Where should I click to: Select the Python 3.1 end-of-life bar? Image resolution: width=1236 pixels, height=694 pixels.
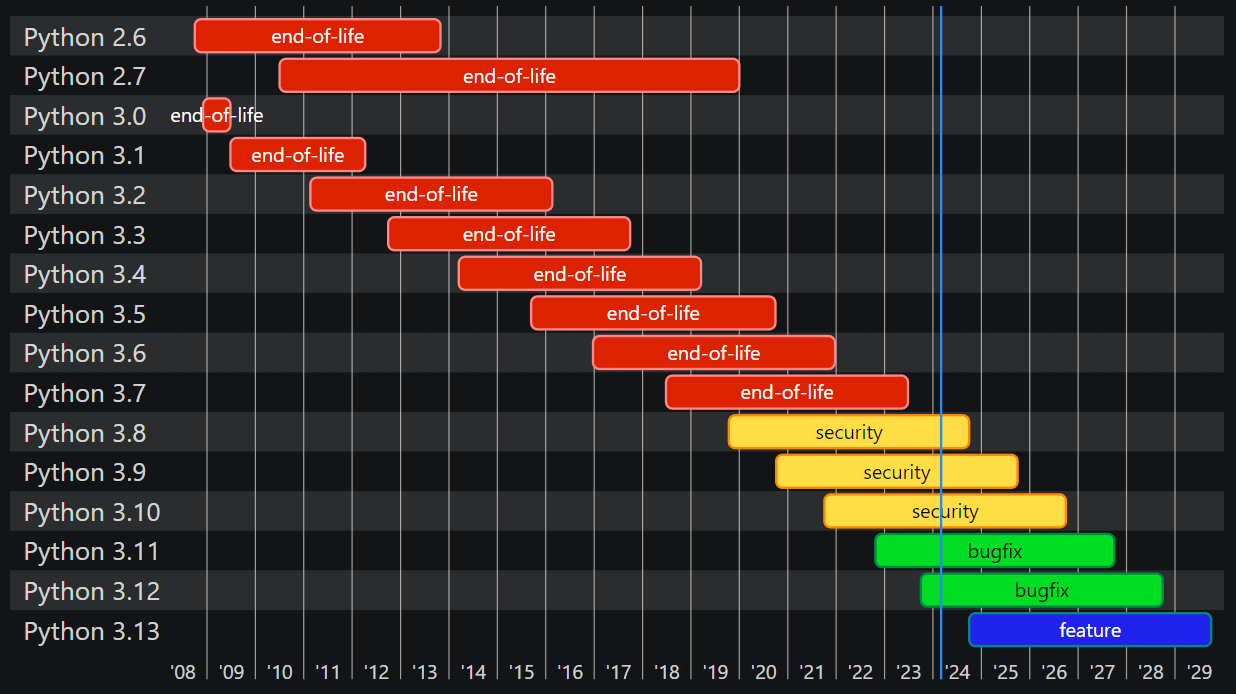[x=298, y=155]
